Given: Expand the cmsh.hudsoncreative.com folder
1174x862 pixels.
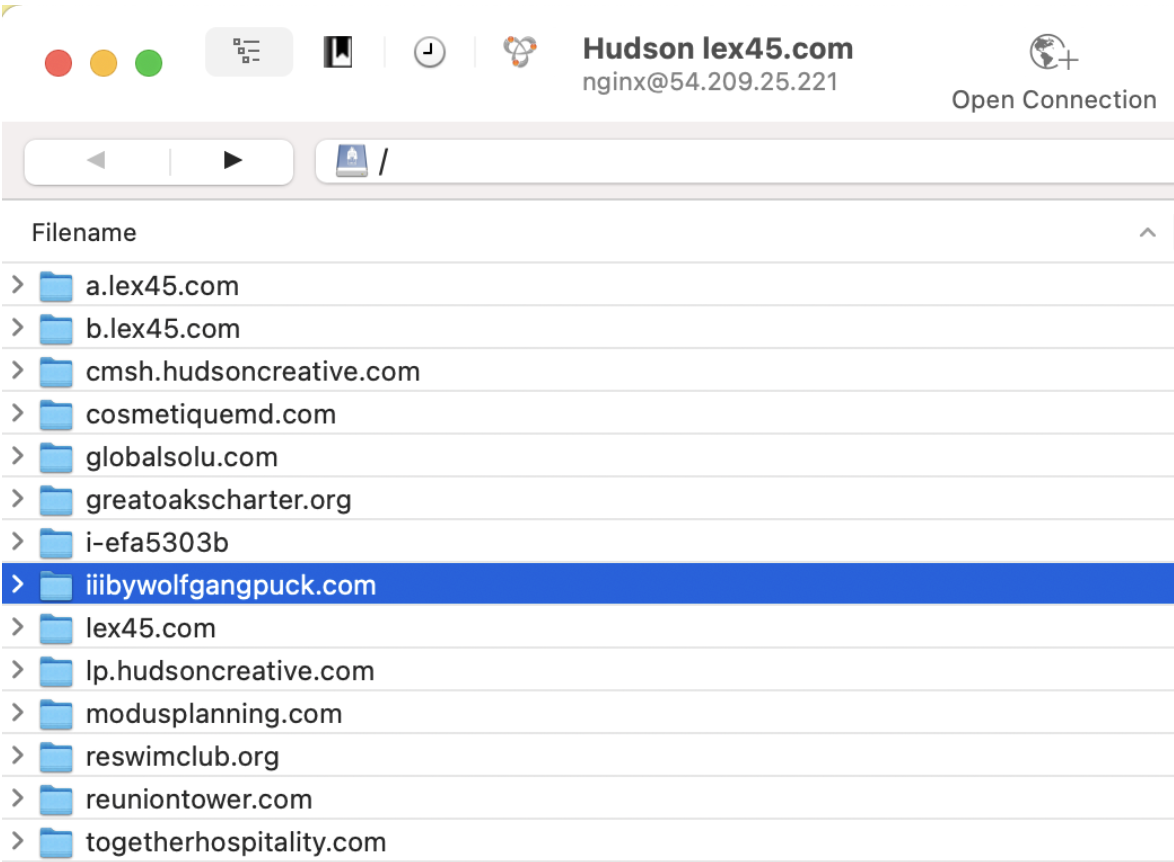Looking at the screenshot, I should click(18, 370).
